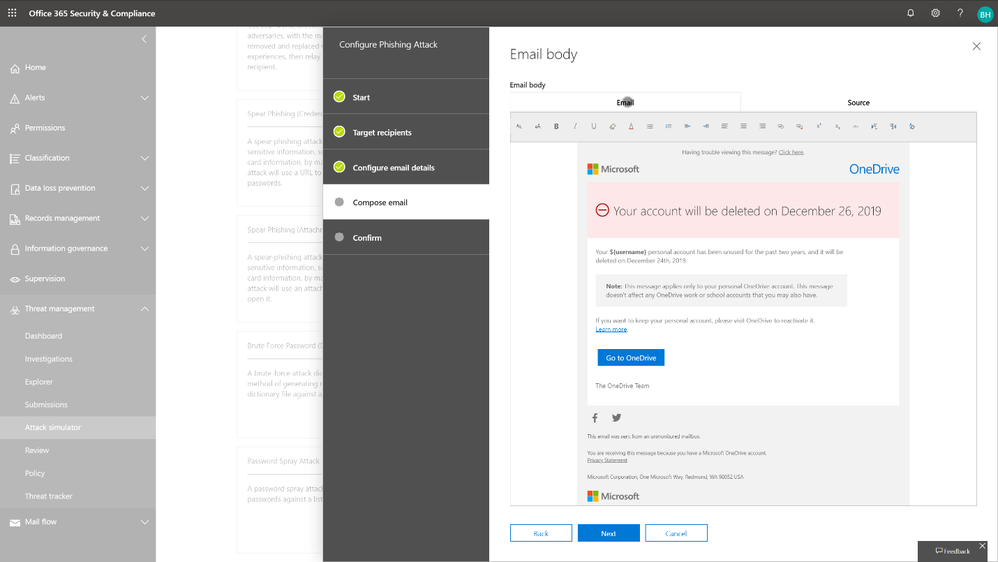Center align text in editor
This screenshot has height=562, width=998.
click(x=743, y=126)
